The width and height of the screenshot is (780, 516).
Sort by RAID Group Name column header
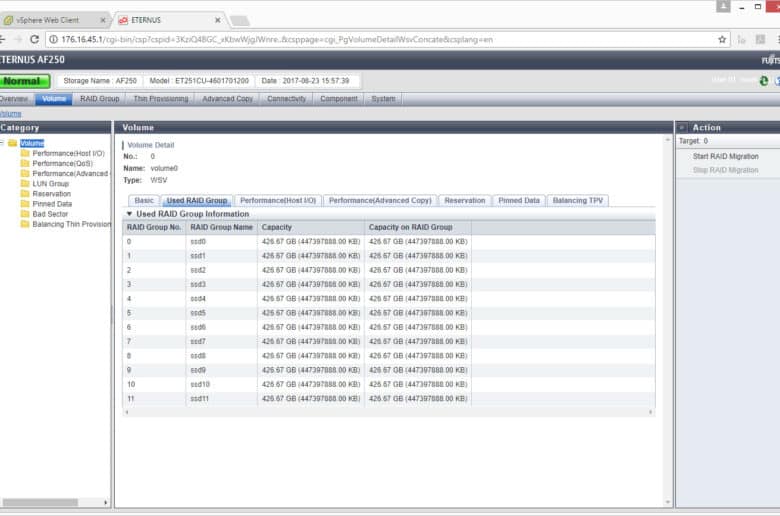click(221, 227)
